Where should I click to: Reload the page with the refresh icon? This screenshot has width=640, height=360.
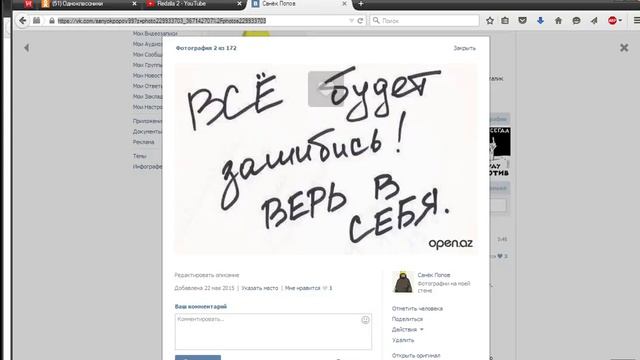coord(360,20)
